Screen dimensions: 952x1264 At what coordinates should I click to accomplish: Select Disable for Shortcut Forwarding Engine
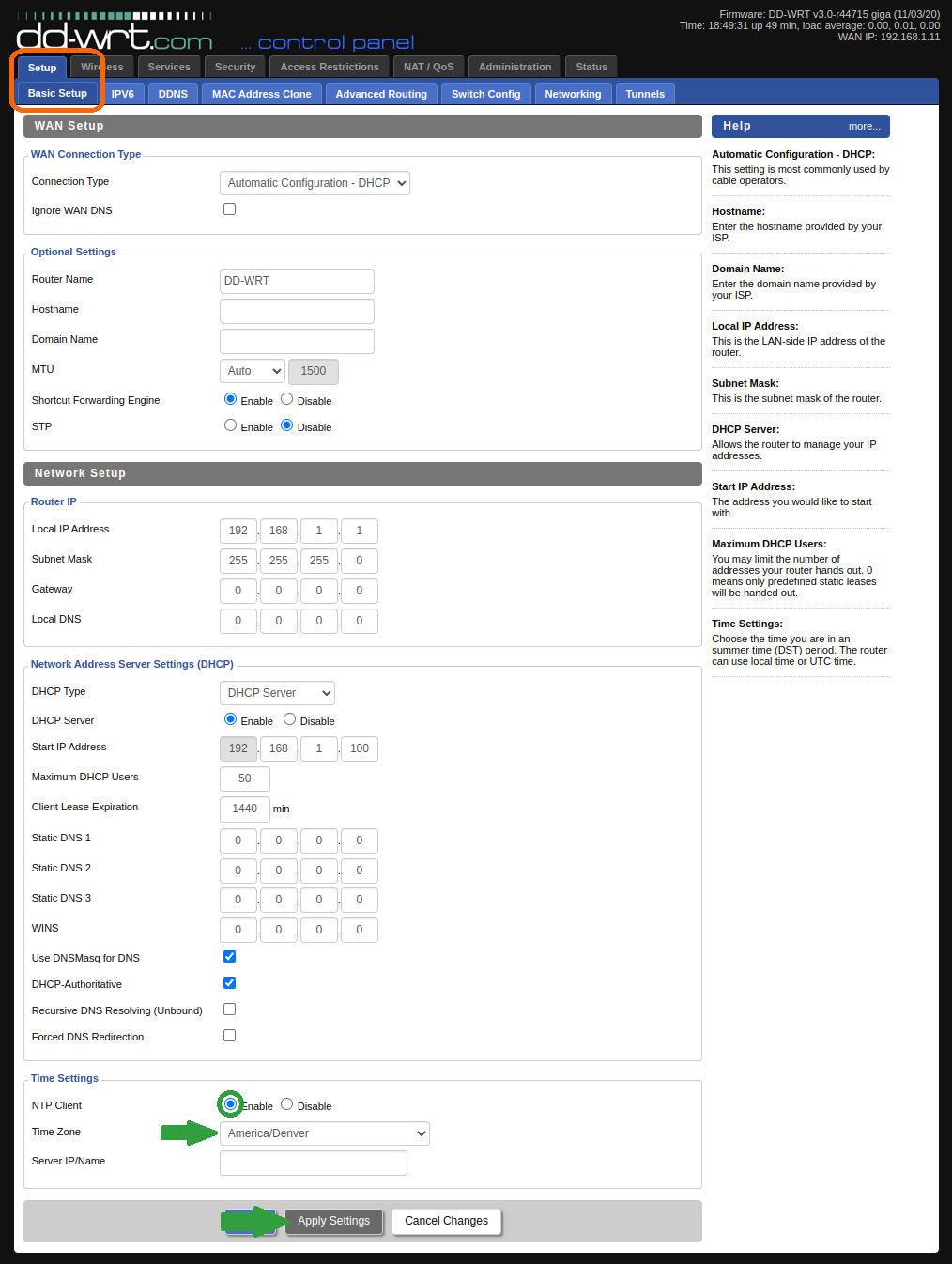coord(287,399)
